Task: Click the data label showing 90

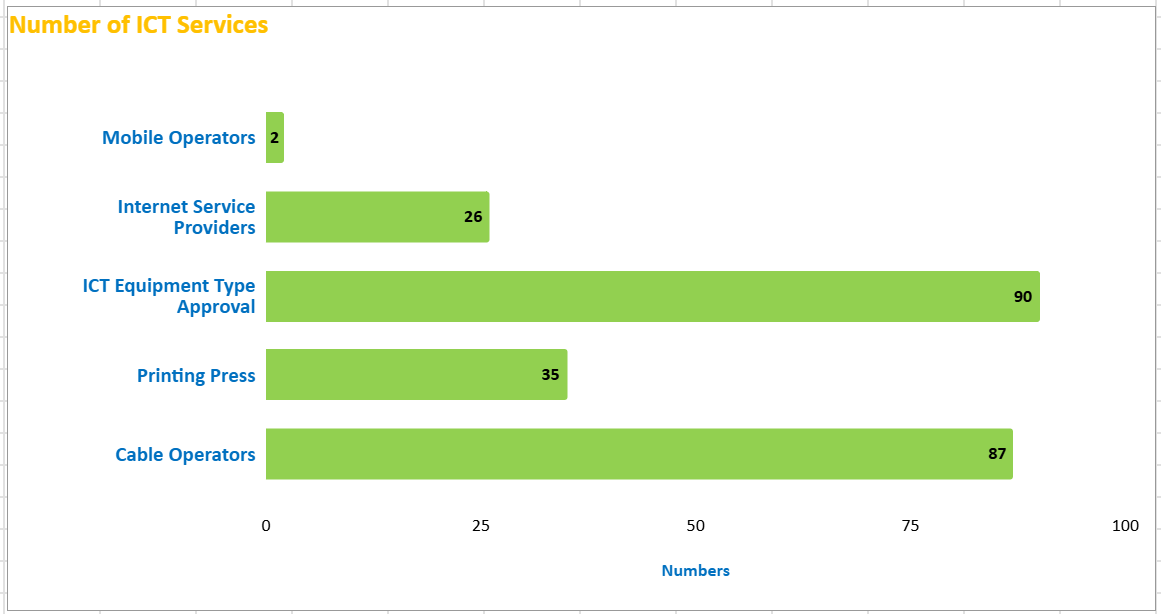Action: click(1023, 296)
